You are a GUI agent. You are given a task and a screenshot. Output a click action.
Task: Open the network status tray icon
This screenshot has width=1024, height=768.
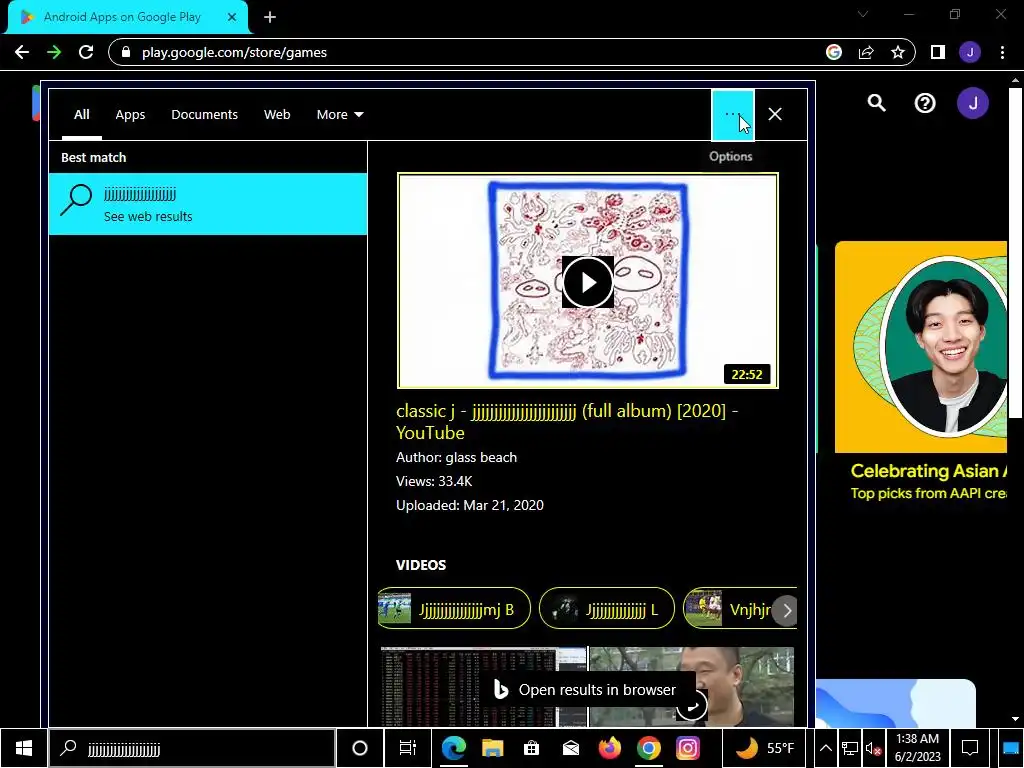tap(850, 748)
